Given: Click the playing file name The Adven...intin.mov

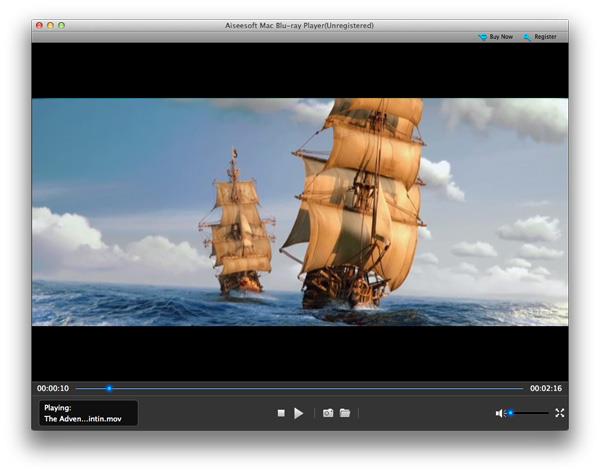Looking at the screenshot, I should coord(83,419).
